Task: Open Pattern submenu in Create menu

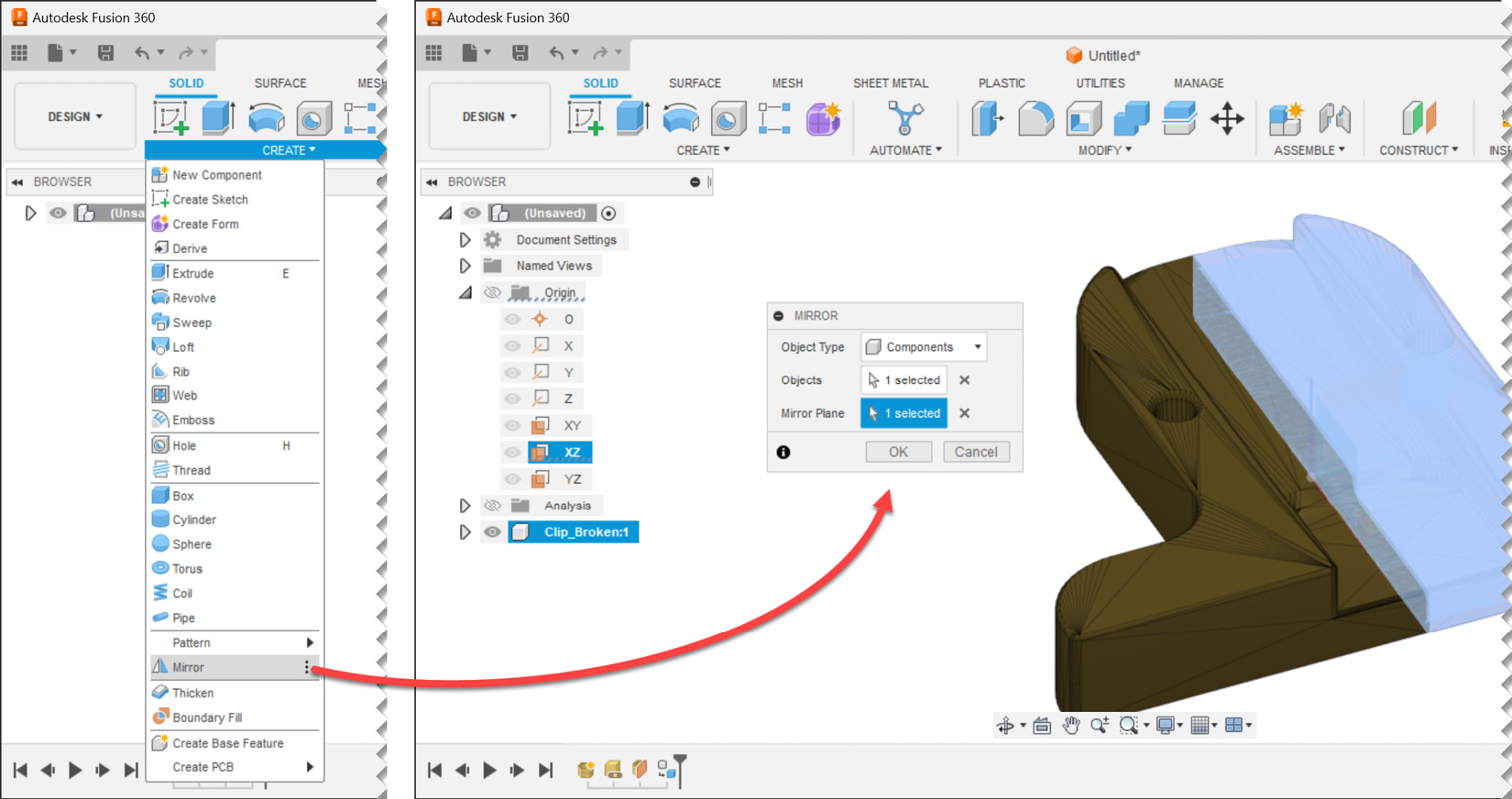Action: [234, 642]
